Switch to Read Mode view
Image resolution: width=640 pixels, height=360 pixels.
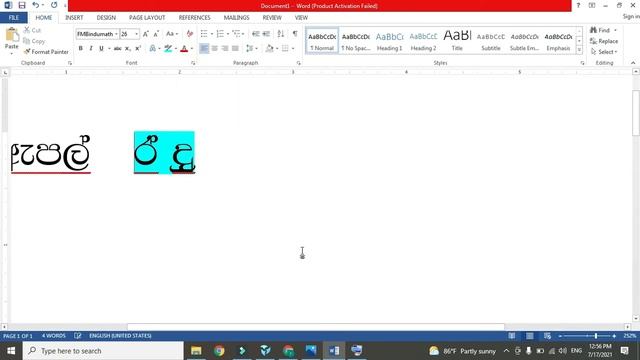(x=511, y=336)
